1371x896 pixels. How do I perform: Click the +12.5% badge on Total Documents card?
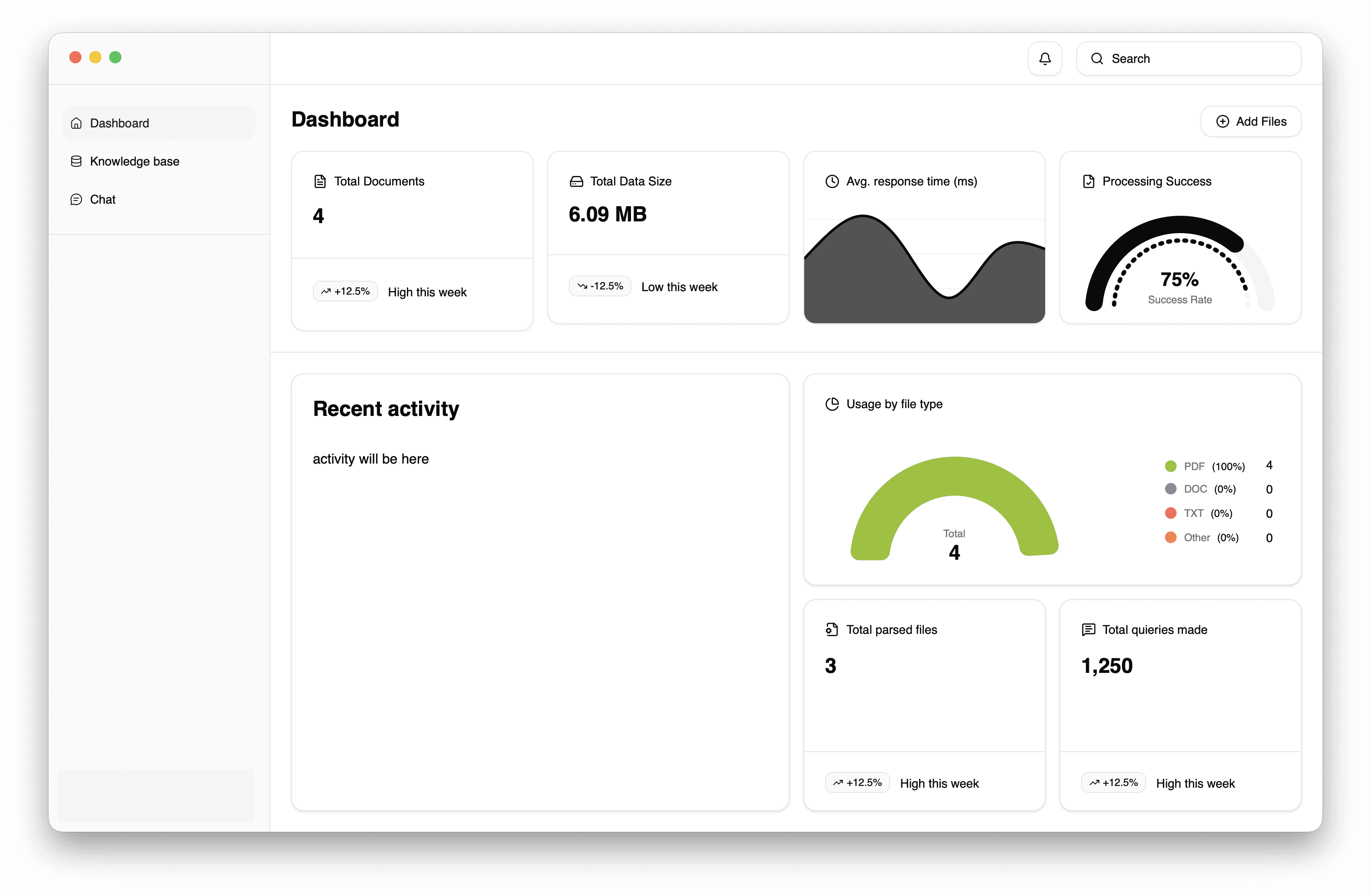pos(345,291)
